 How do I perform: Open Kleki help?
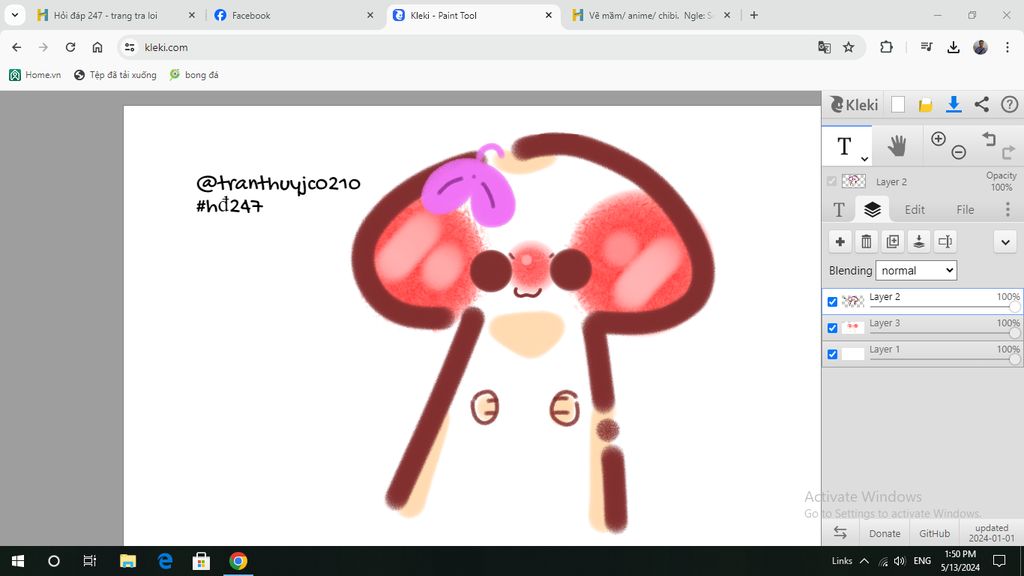point(1010,104)
